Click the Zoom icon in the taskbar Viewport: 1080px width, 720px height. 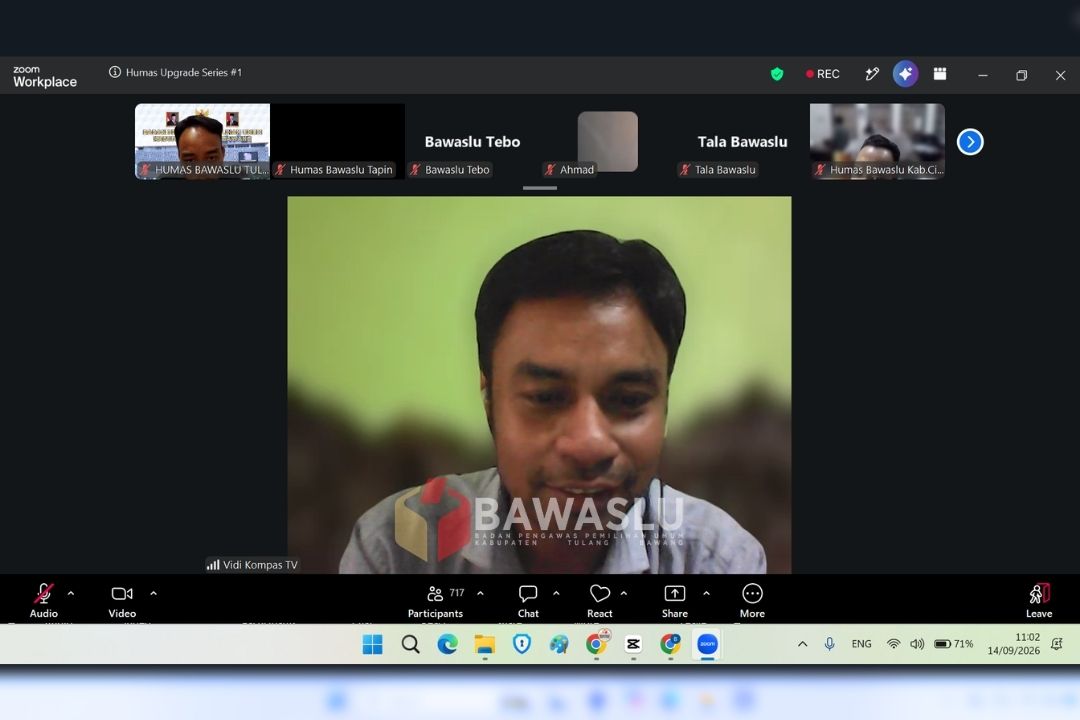[707, 644]
